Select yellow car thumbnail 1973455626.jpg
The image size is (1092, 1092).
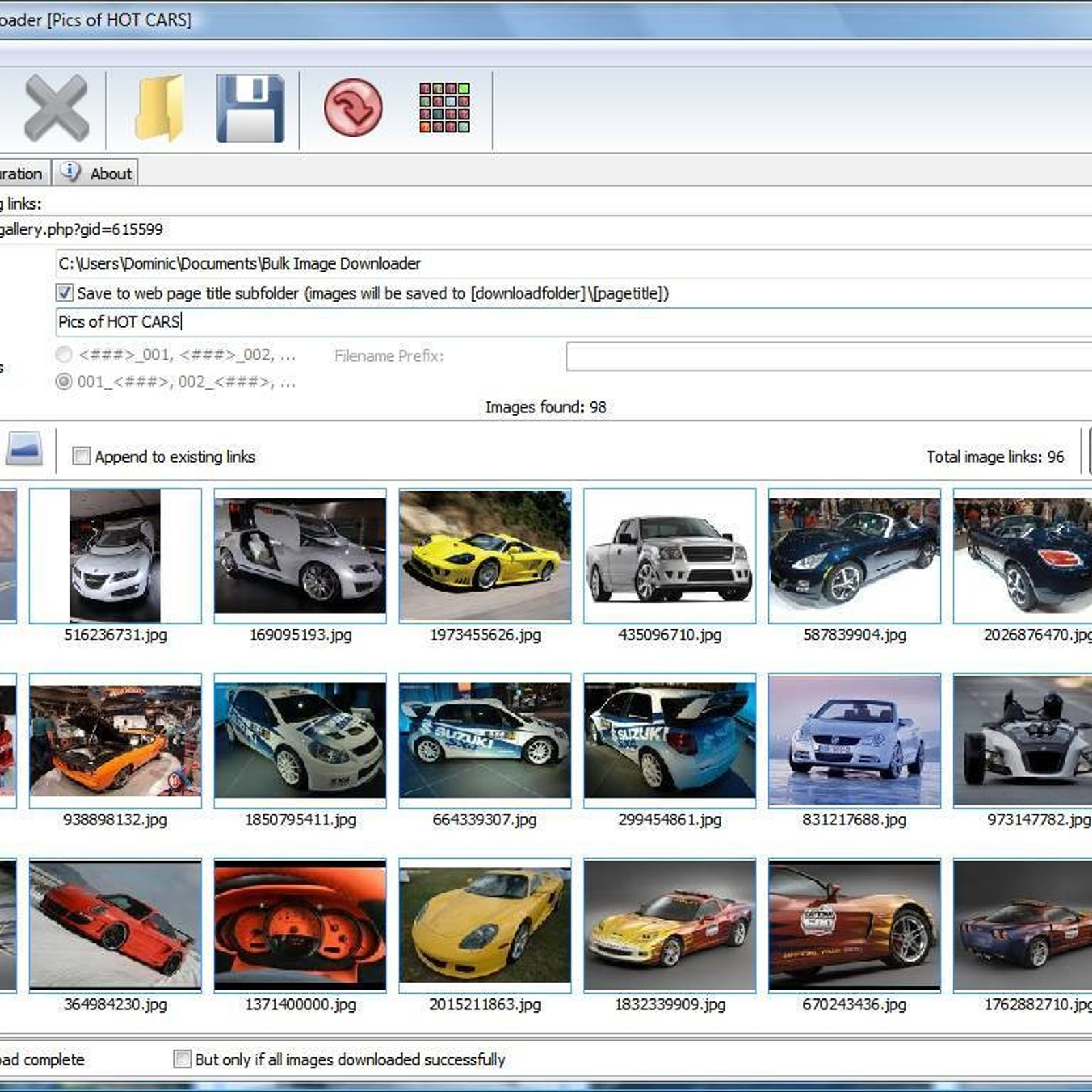[x=485, y=556]
